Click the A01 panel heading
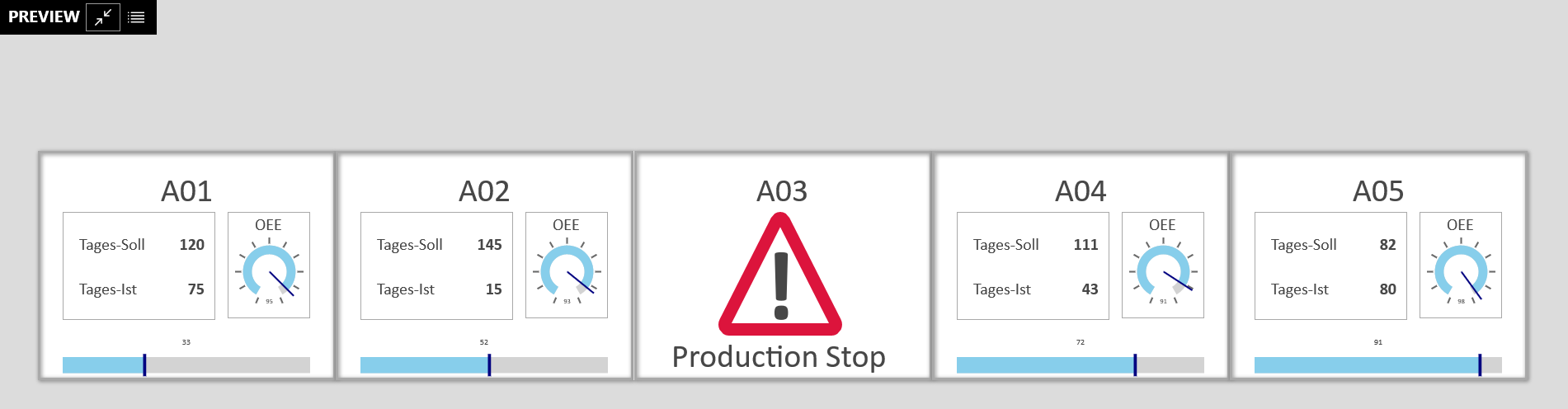Screen dimensions: 1568x409 186,191
